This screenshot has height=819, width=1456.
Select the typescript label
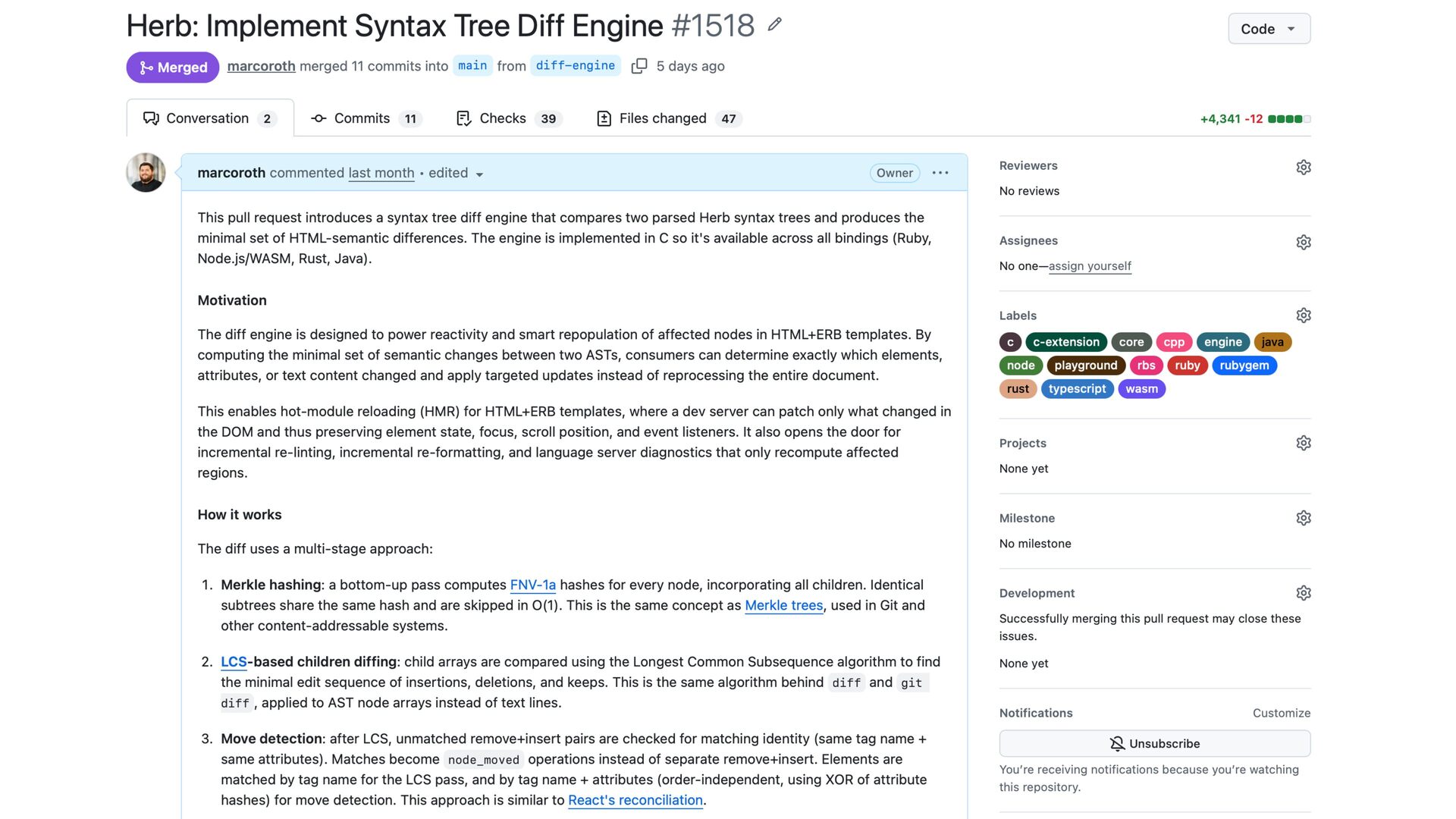(x=1077, y=389)
